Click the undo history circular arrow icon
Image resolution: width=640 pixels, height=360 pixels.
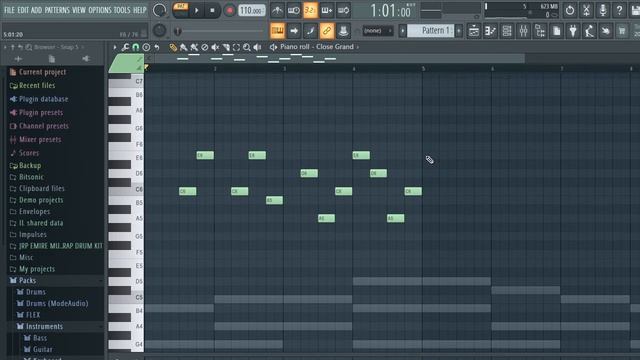pyautogui.click(x=570, y=10)
